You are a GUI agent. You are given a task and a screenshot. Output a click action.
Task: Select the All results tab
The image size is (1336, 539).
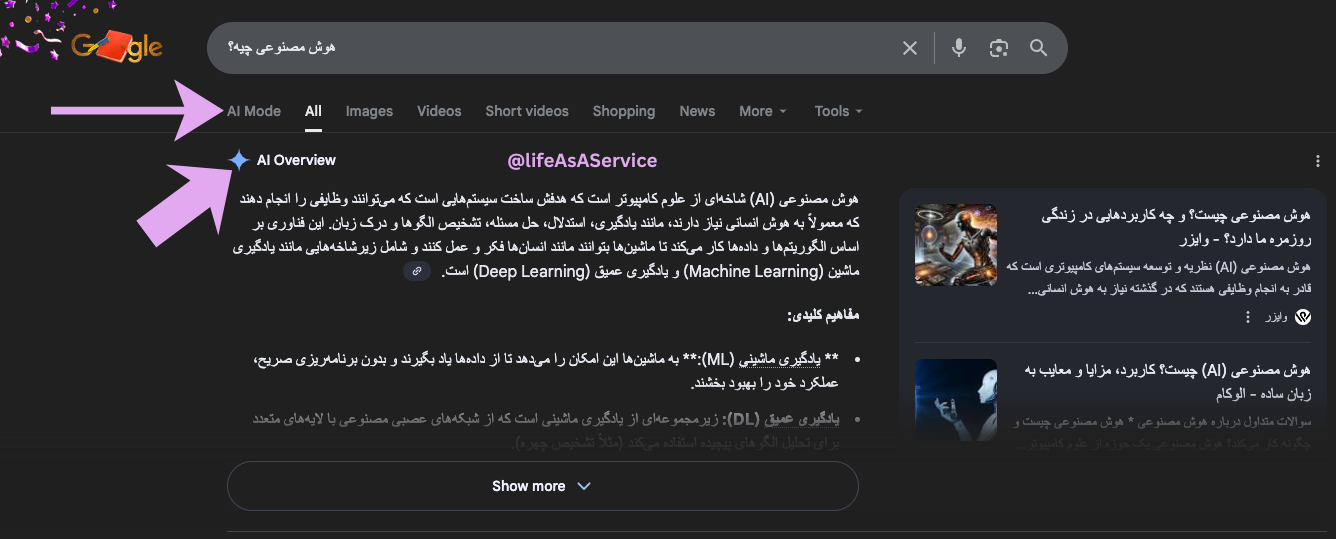click(x=313, y=111)
